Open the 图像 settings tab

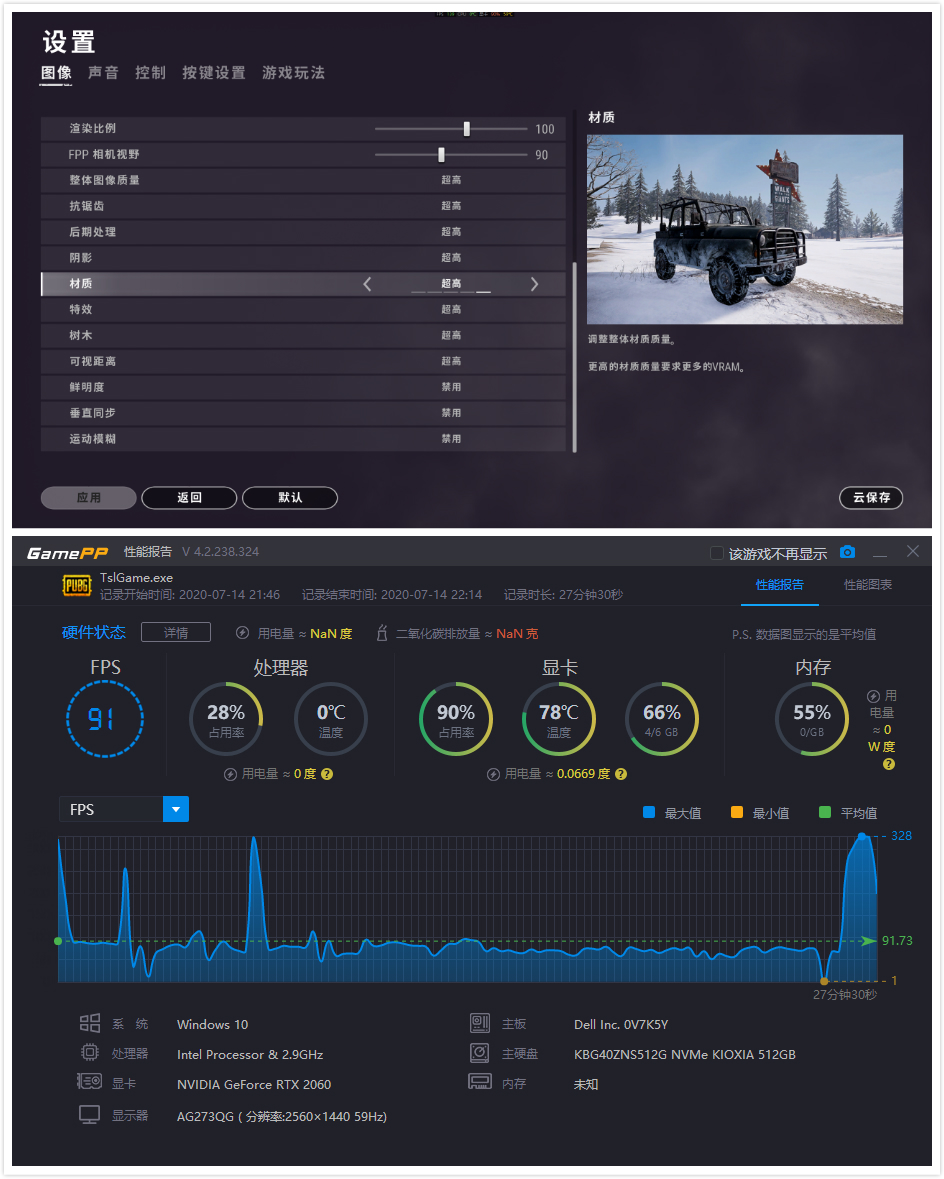click(56, 73)
